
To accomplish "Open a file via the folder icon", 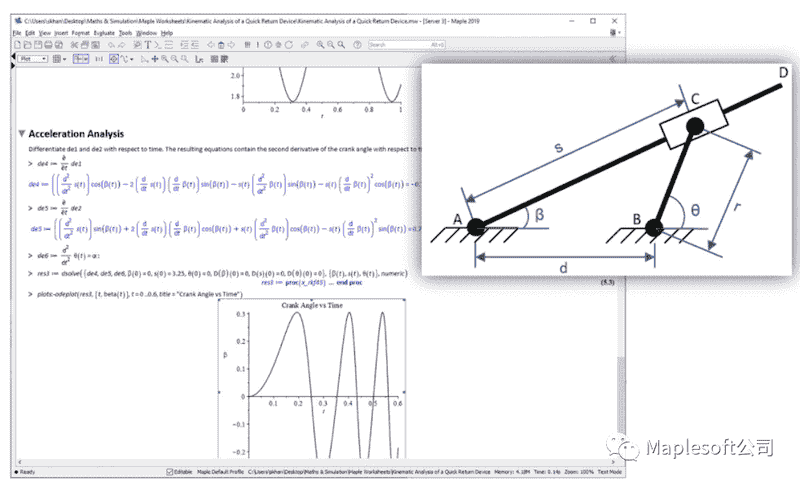I will click(x=28, y=45).
